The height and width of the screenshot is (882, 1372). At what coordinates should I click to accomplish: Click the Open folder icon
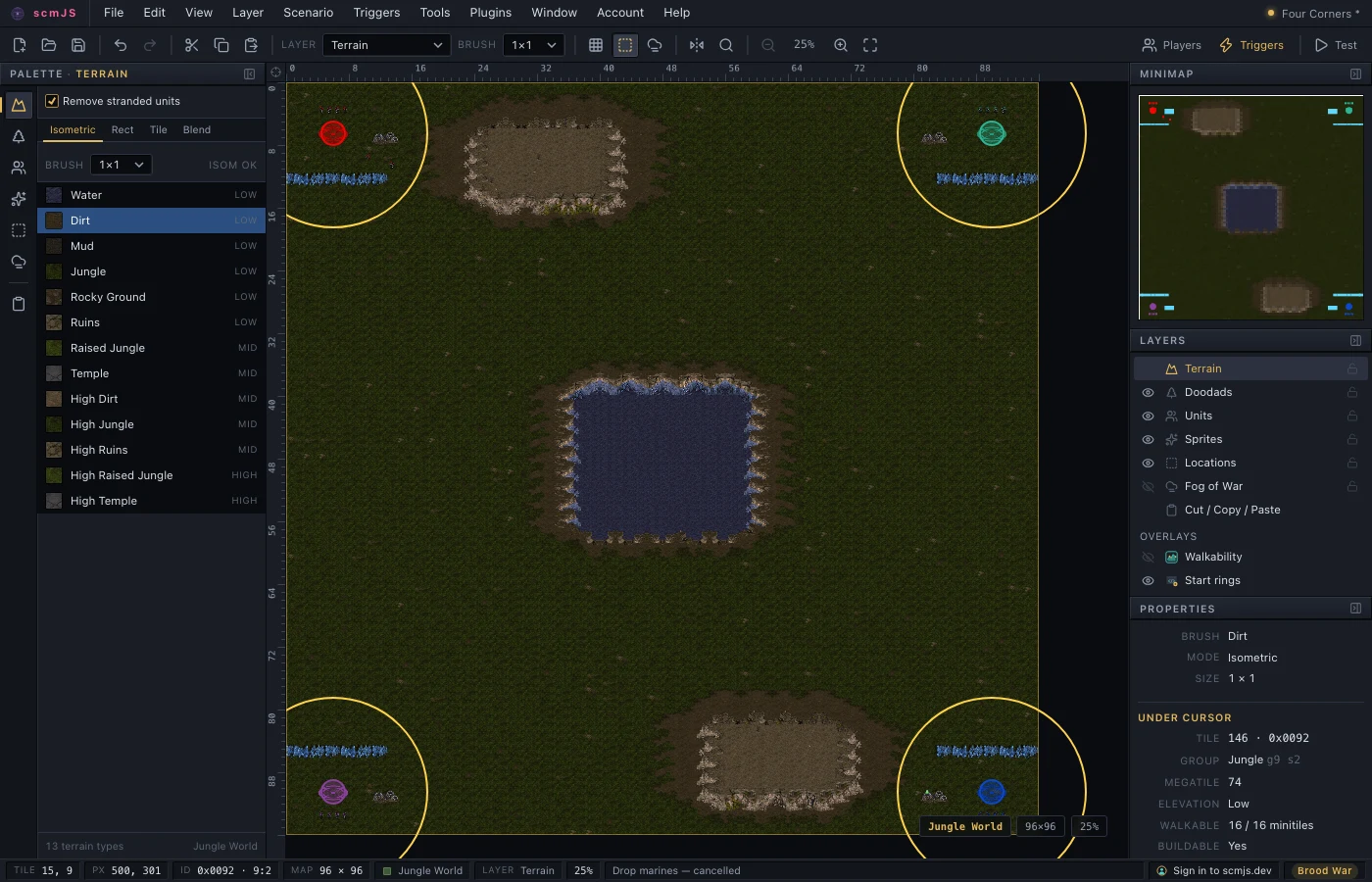point(48,45)
